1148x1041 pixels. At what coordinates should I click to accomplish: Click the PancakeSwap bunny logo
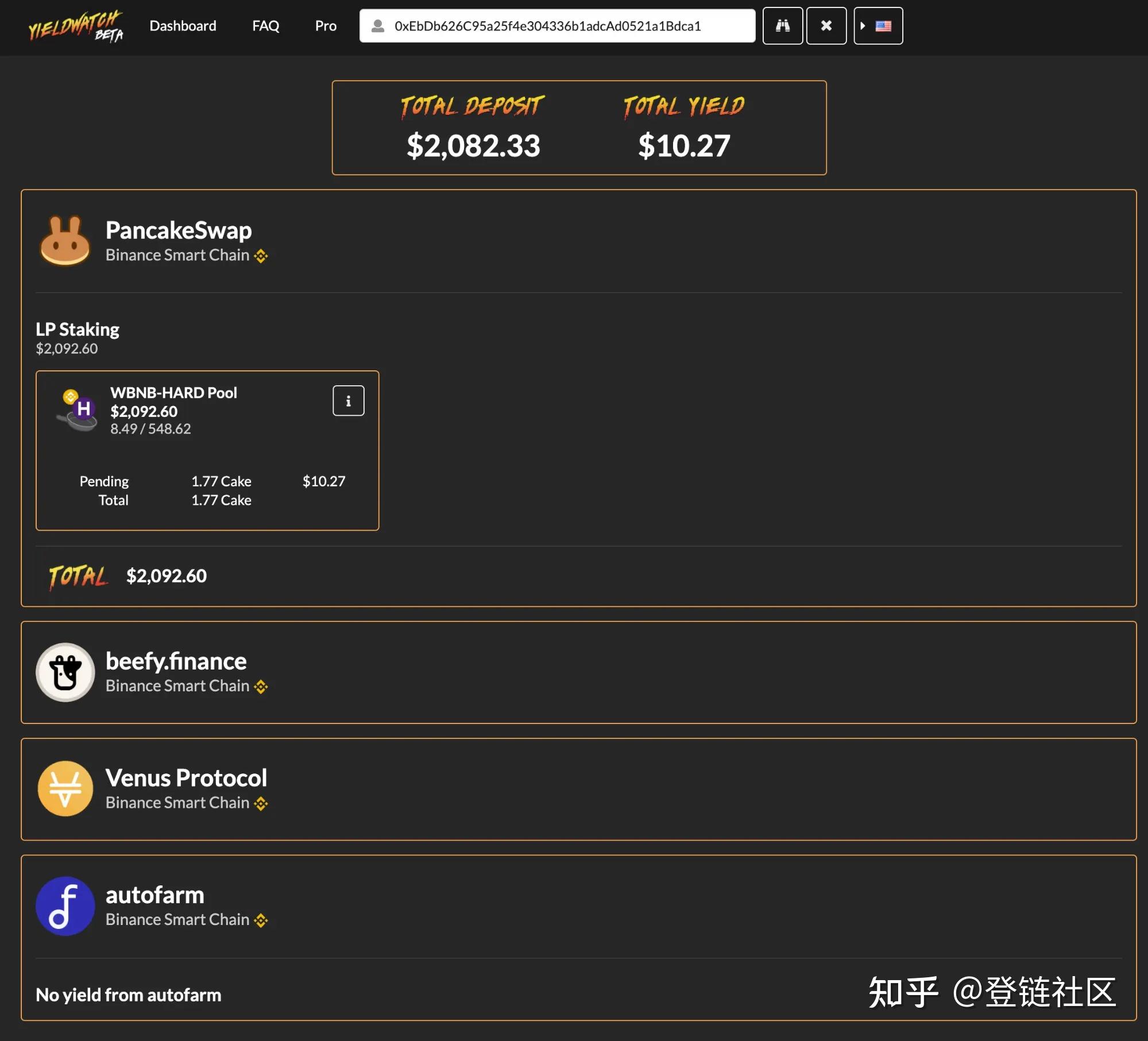(65, 241)
